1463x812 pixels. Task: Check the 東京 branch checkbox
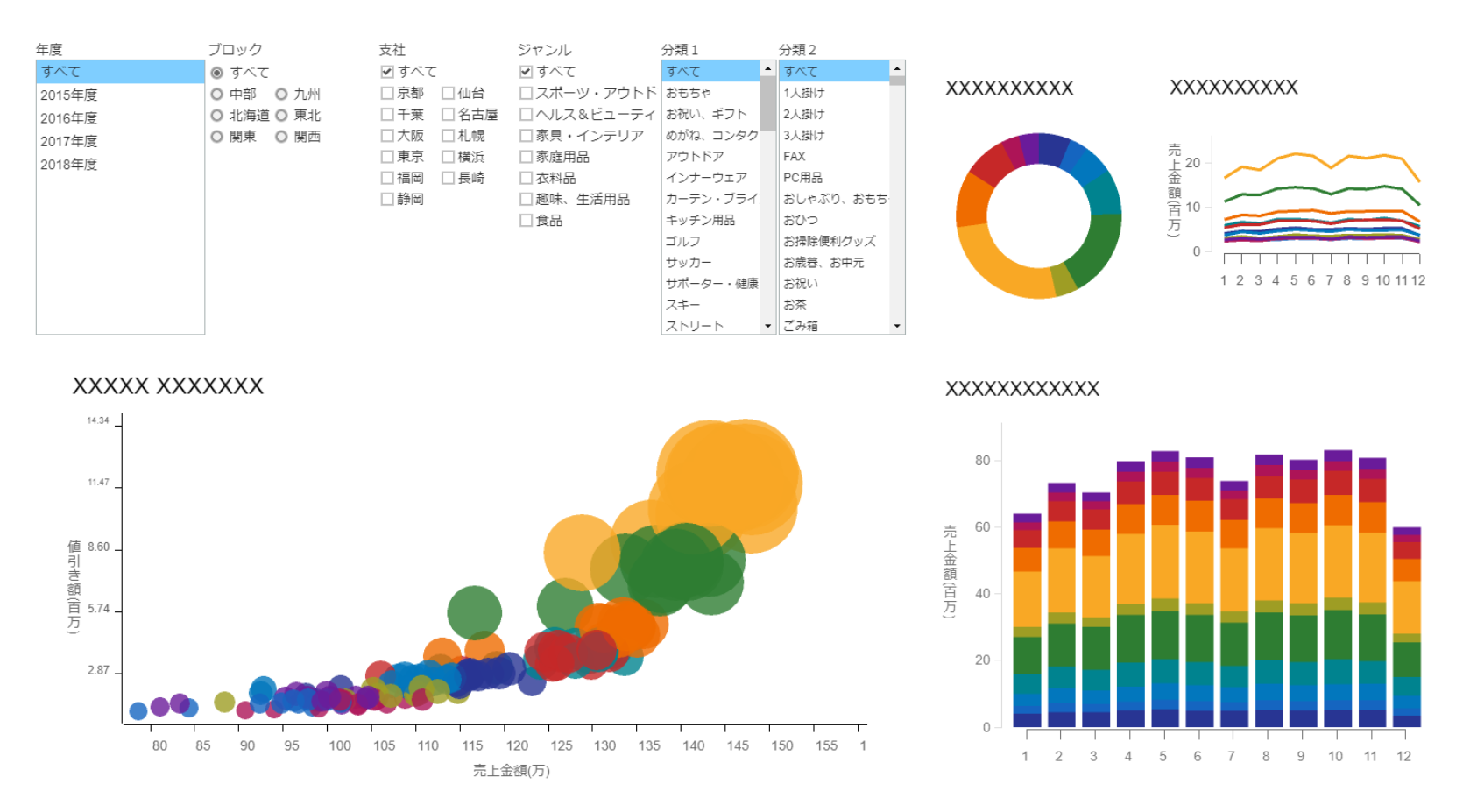[x=387, y=157]
